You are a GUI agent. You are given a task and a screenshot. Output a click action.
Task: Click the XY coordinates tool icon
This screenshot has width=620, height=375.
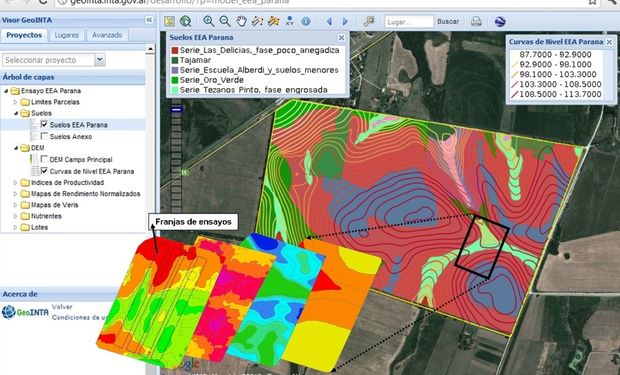pyautogui.click(x=290, y=21)
